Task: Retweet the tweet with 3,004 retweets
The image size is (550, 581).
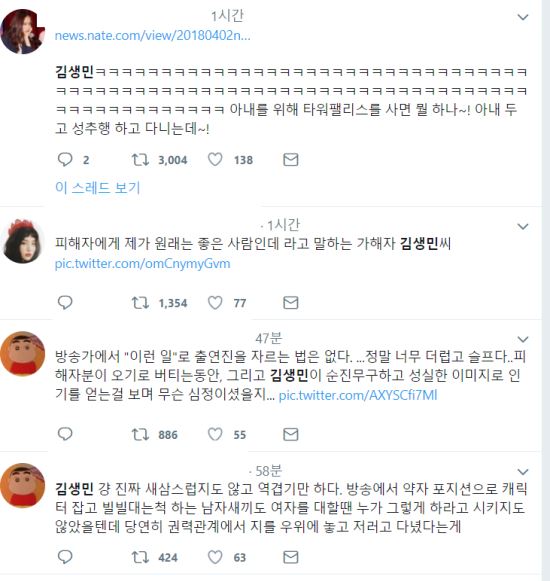Action: coord(140,160)
